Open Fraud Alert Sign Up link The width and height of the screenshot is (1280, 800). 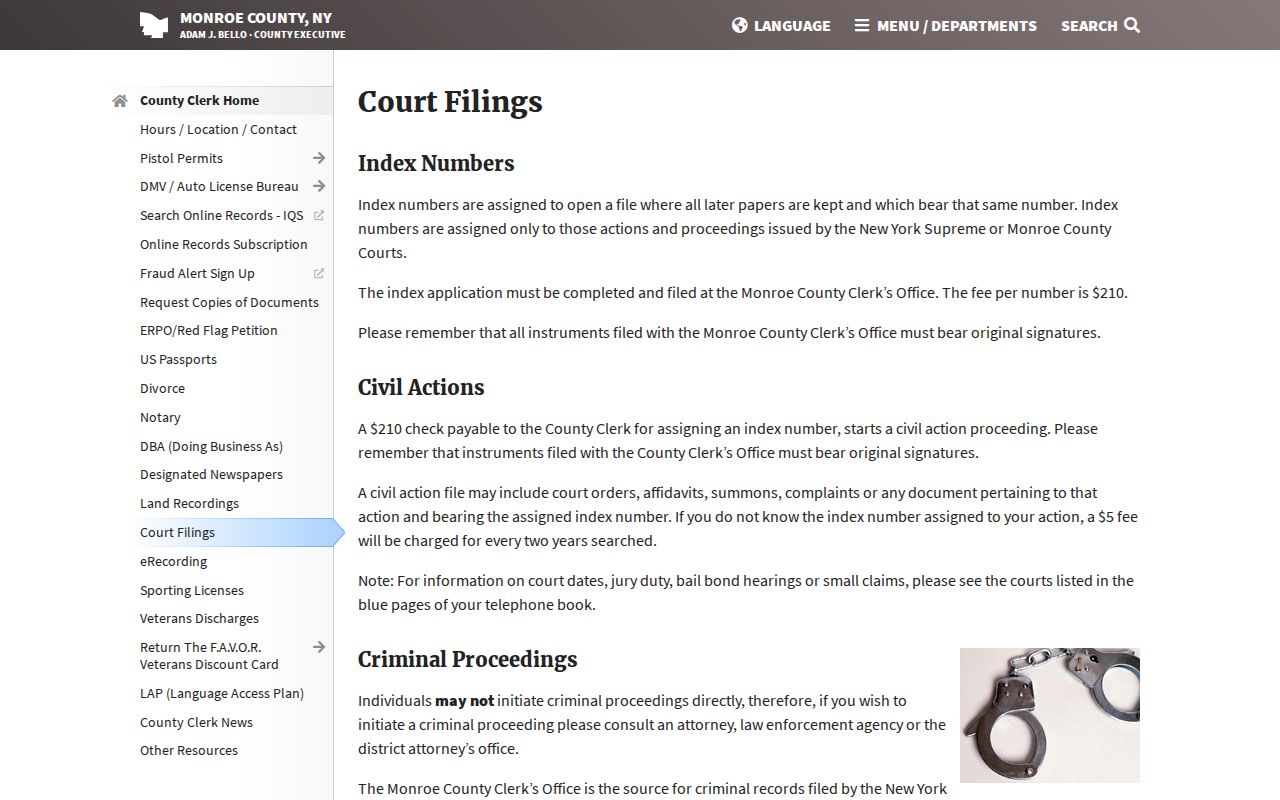coord(197,274)
